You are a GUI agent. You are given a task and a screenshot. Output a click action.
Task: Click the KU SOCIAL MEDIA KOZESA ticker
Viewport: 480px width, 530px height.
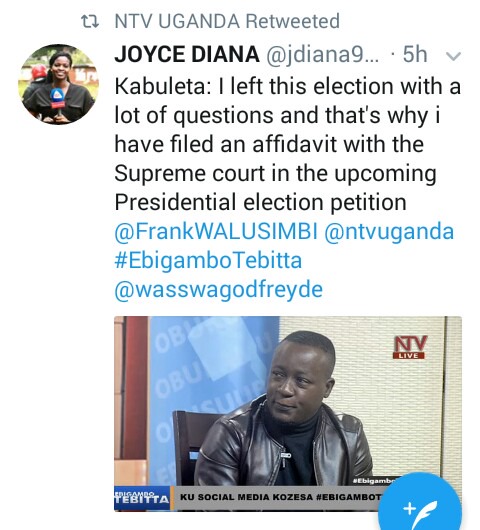pyautogui.click(x=280, y=497)
